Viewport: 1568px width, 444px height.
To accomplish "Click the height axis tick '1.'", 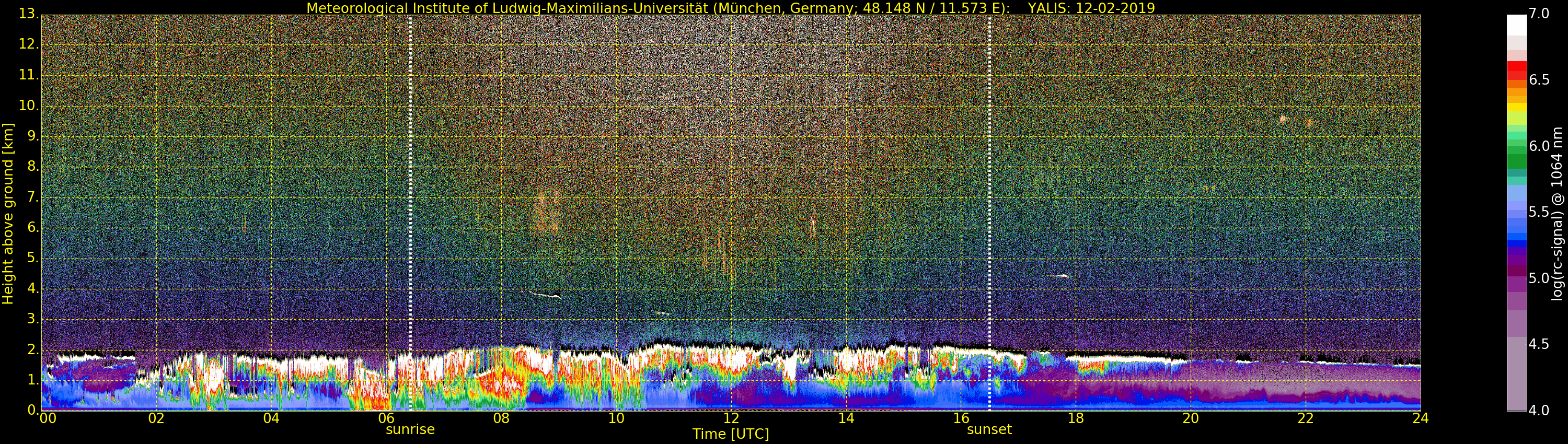I will tap(32, 380).
